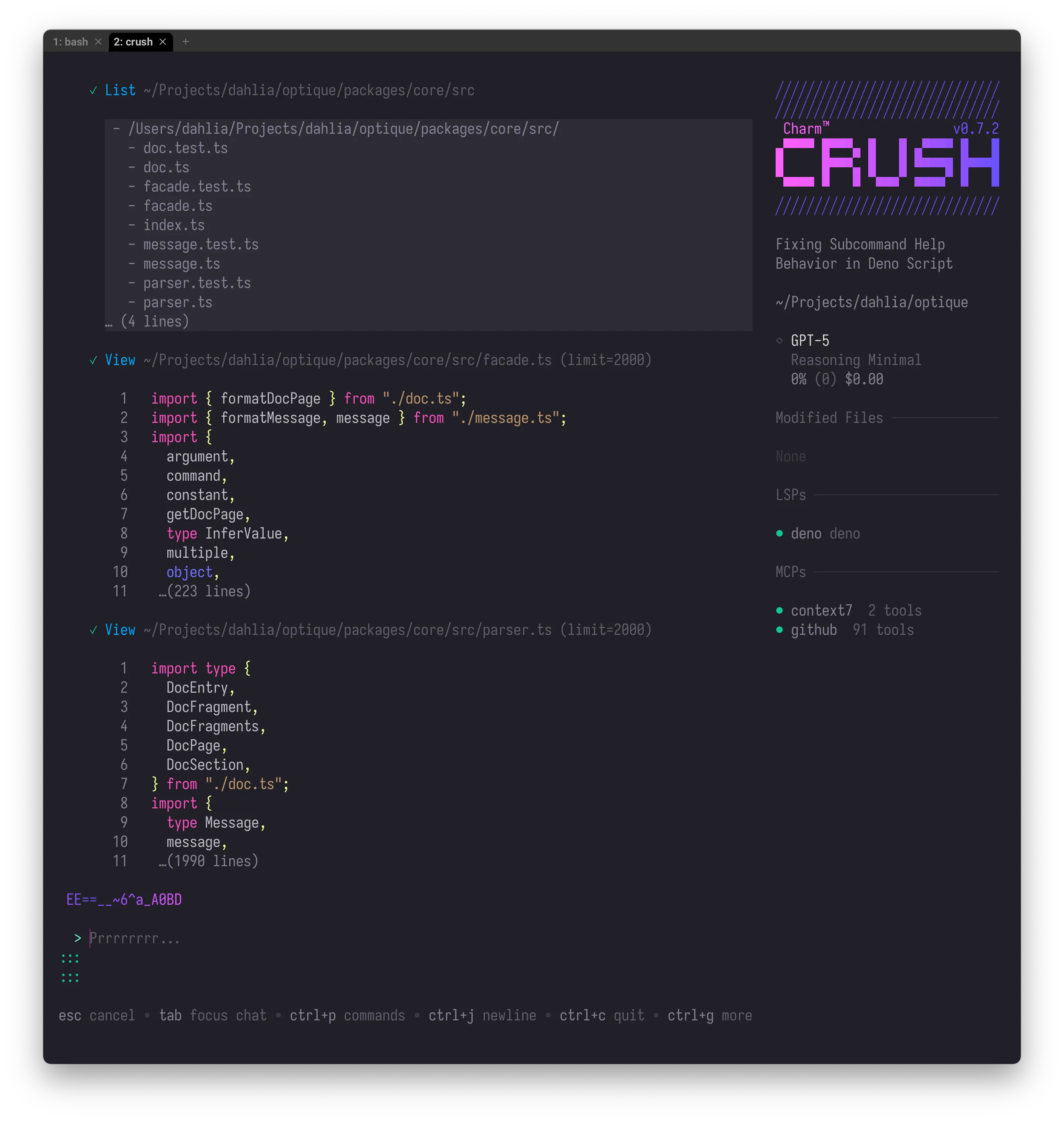1064x1121 pixels.
Task: Click the CRUSH logo in the sidebar
Action: point(887,163)
